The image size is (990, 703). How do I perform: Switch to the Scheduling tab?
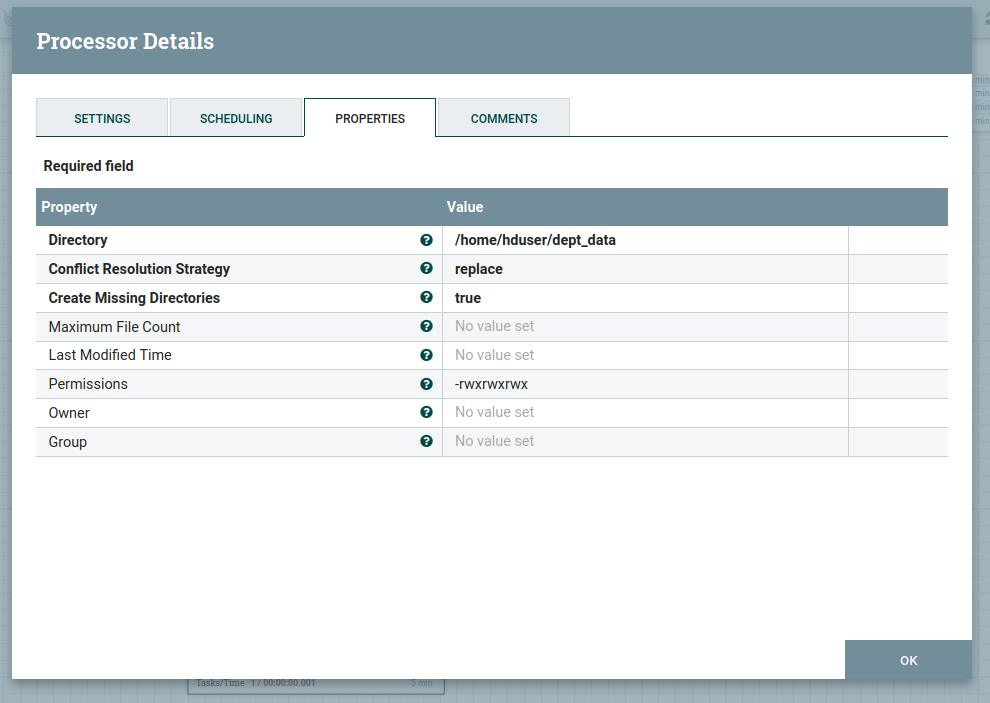click(x=236, y=118)
